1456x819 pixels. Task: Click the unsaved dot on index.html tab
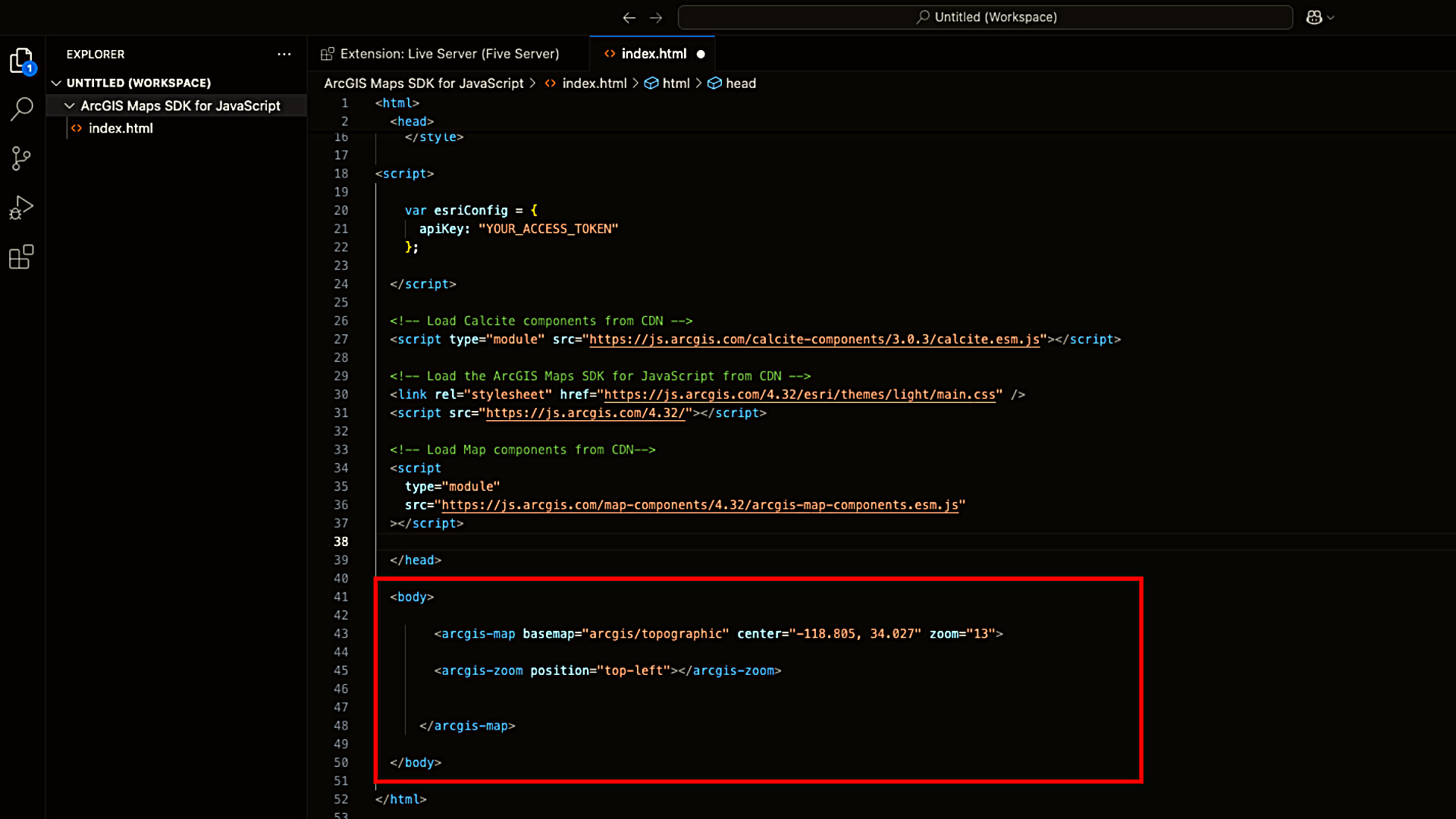click(x=701, y=54)
